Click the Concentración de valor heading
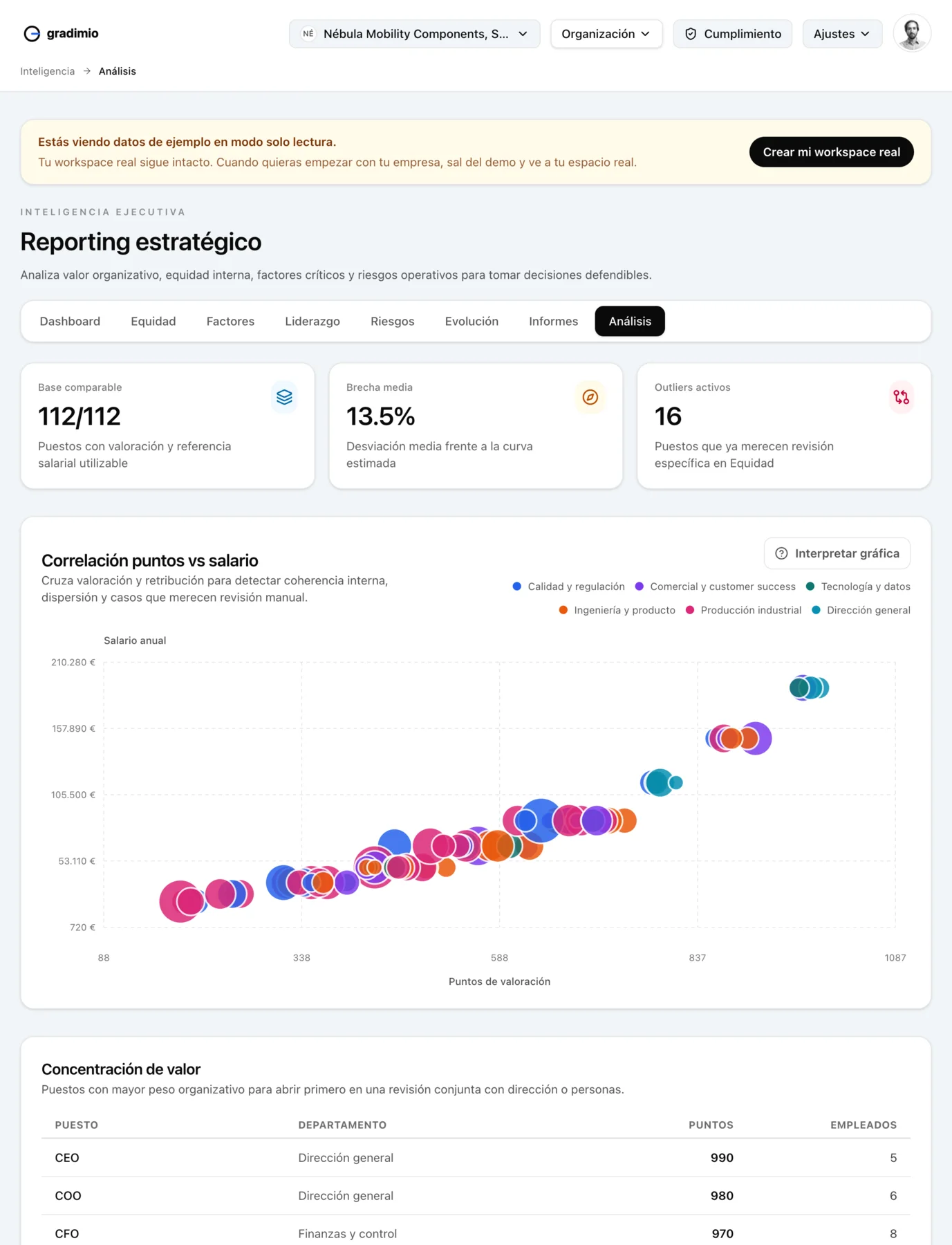This screenshot has height=1245, width=952. point(121,1069)
